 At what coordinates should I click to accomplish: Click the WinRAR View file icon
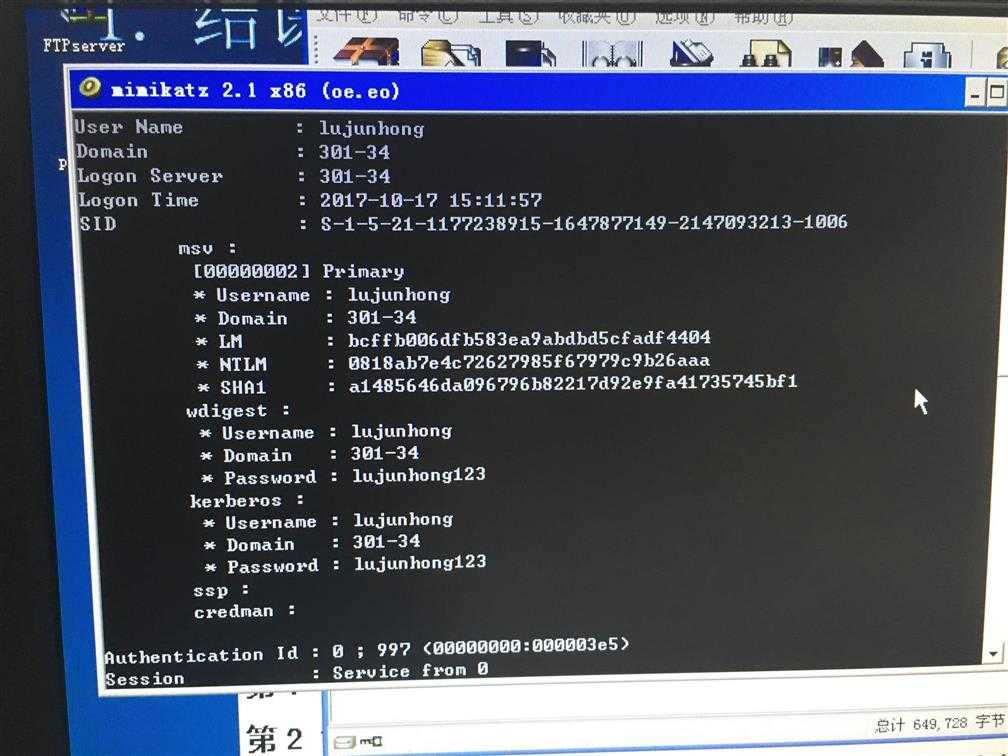click(x=612, y=55)
